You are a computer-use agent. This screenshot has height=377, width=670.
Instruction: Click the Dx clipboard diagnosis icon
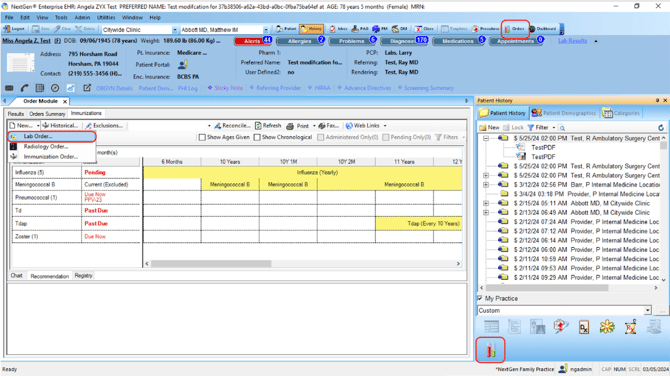pos(584,327)
